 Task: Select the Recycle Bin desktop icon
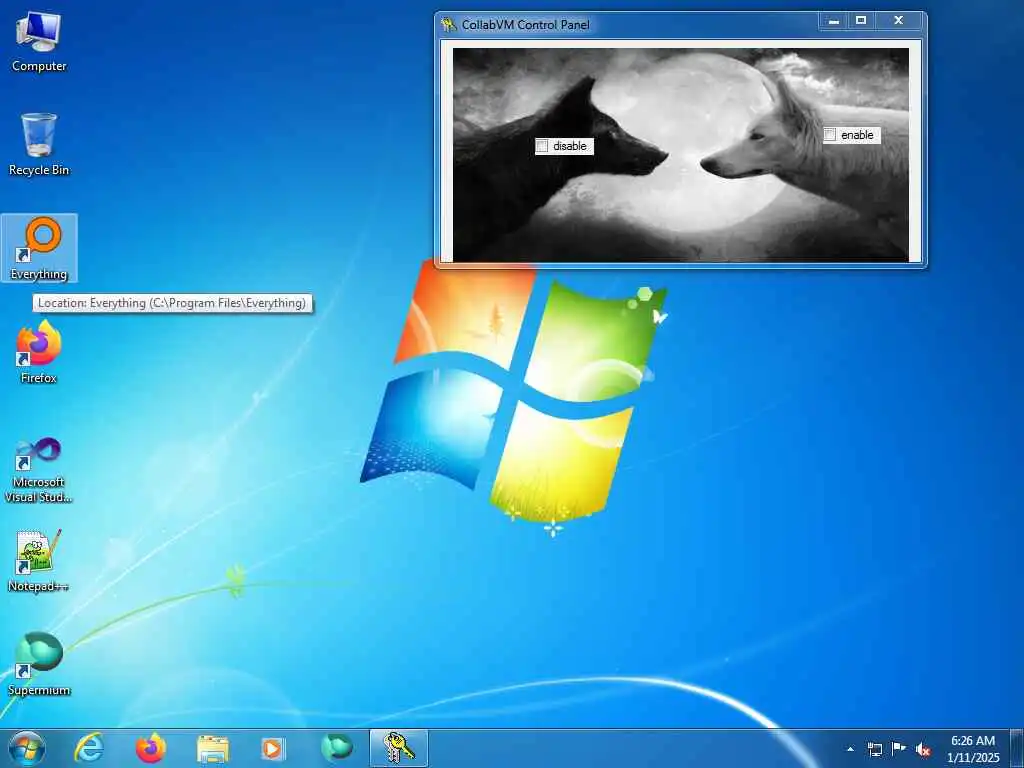[39, 144]
